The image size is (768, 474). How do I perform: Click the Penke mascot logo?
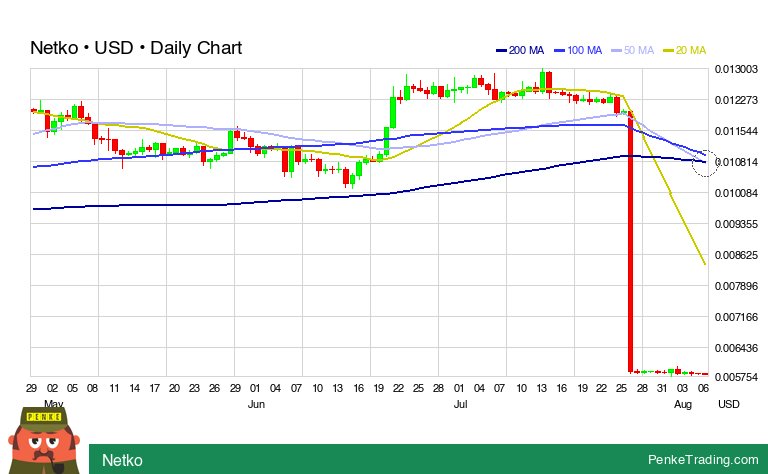pyautogui.click(x=44, y=441)
